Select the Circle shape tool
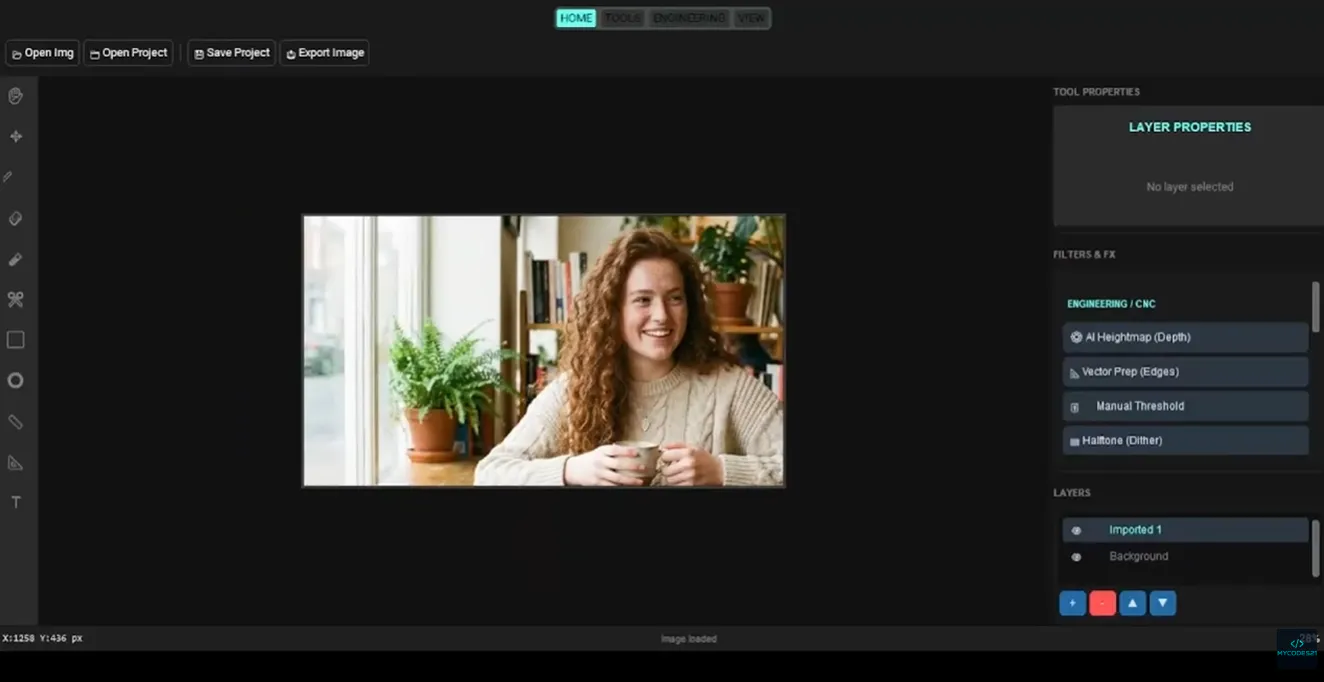1324x682 pixels. [15, 381]
